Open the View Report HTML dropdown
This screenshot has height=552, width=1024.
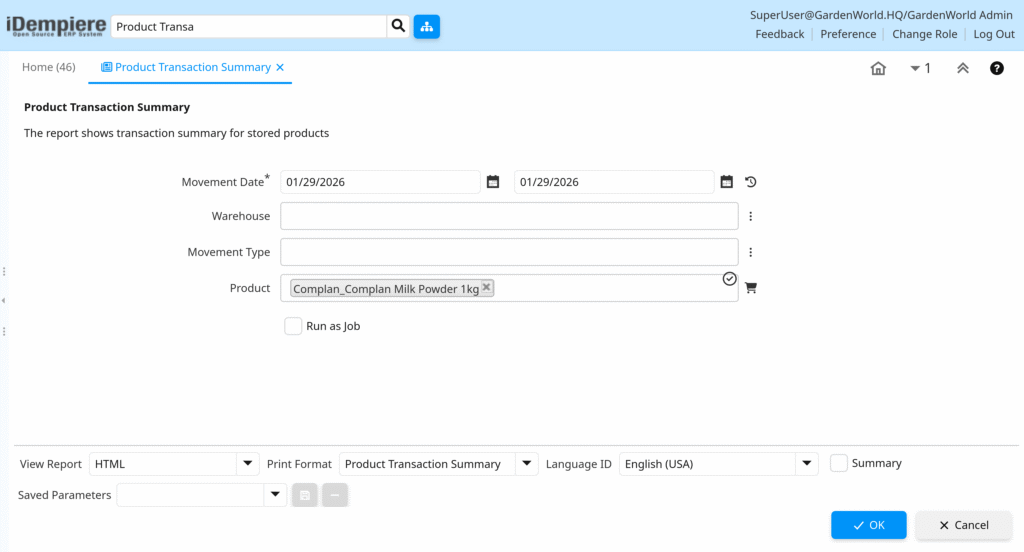pos(248,464)
